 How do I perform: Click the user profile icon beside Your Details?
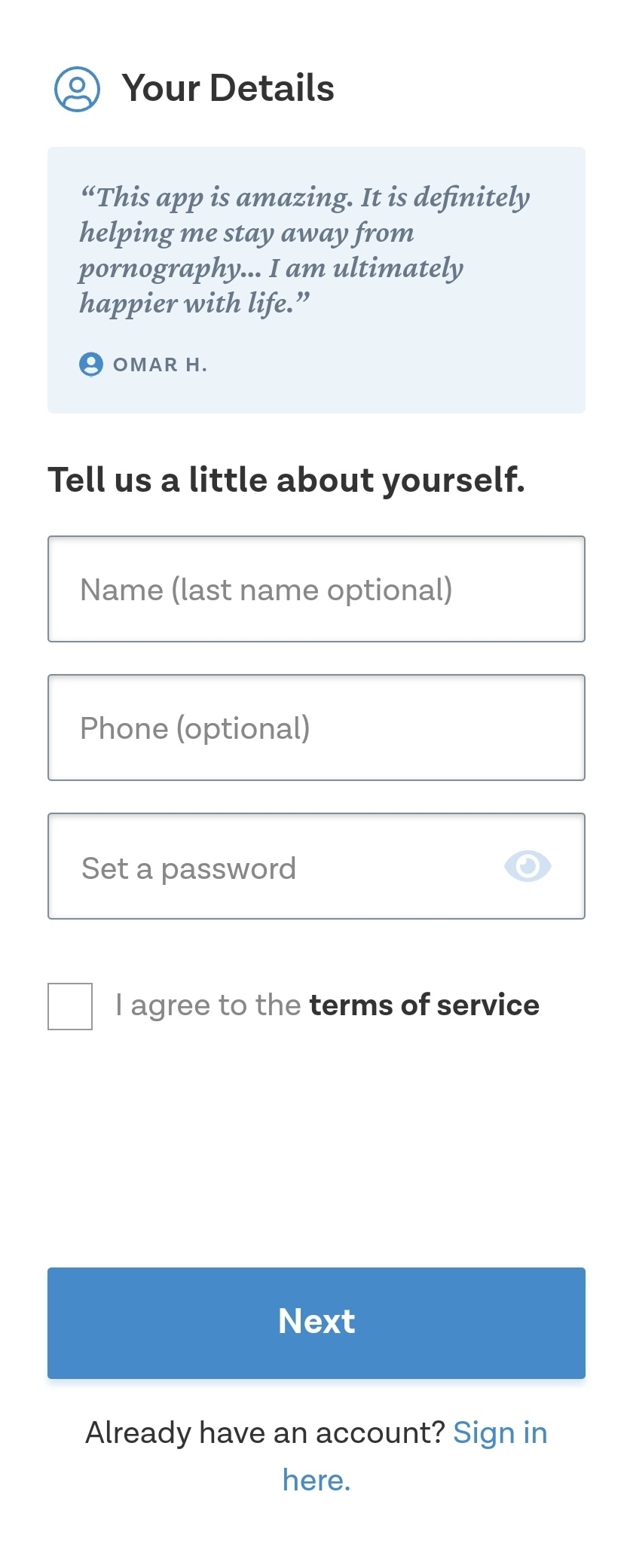coord(78,88)
